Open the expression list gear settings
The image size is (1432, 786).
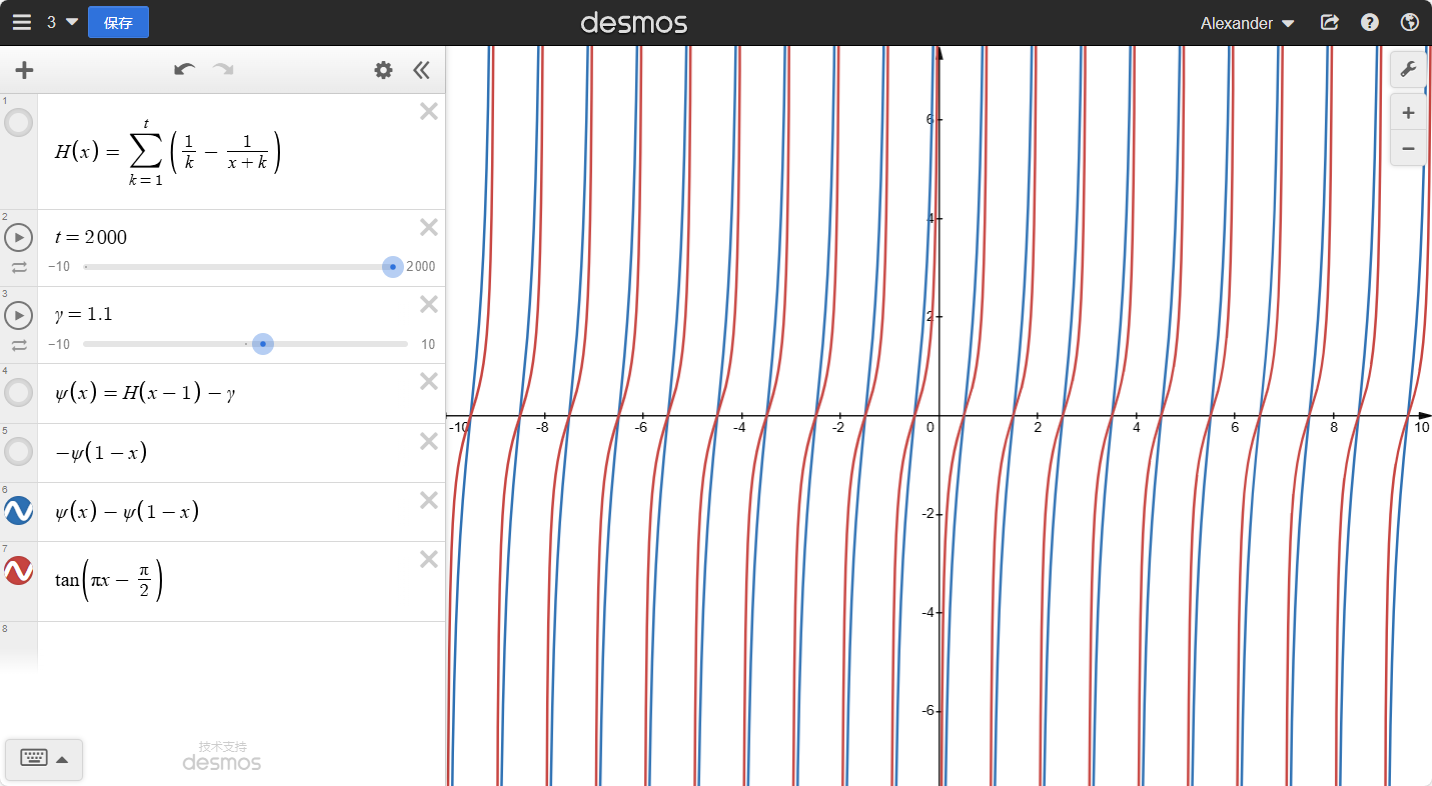point(383,70)
